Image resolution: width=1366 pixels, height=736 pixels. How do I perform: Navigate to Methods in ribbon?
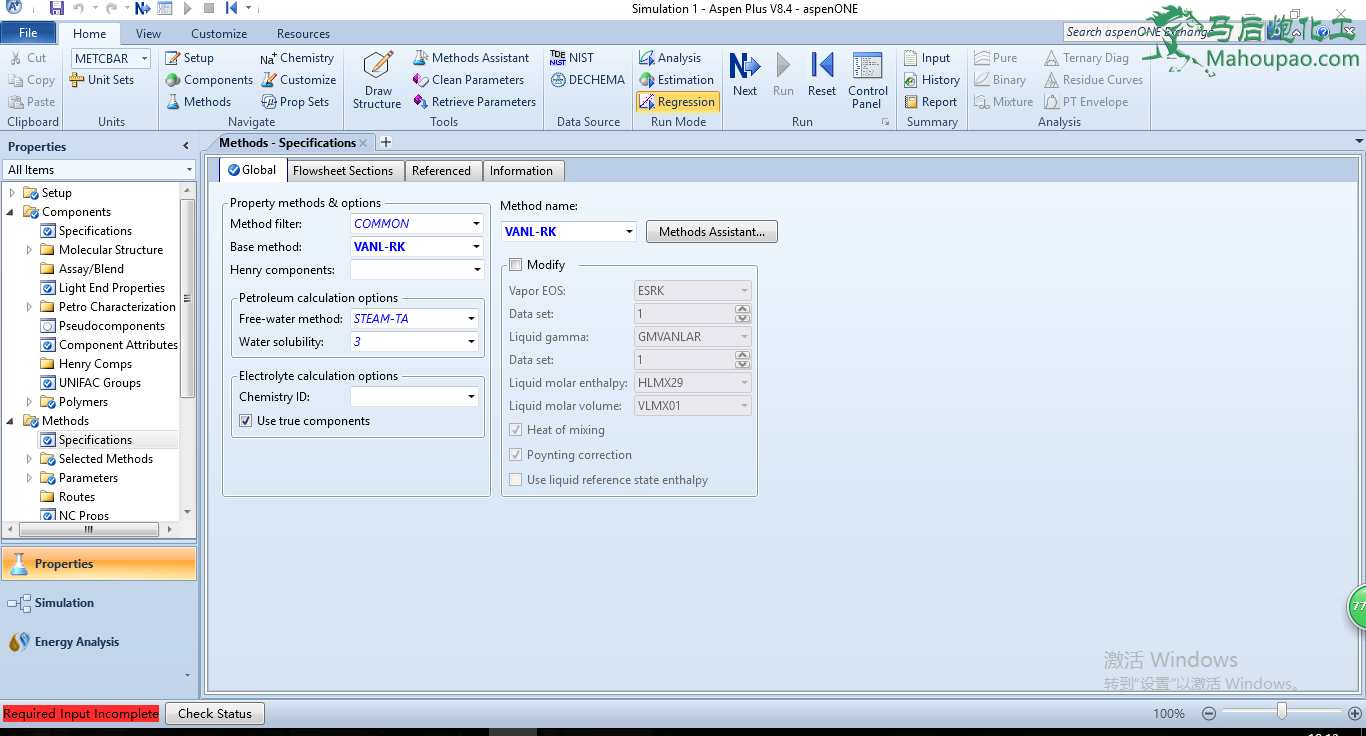point(197,102)
